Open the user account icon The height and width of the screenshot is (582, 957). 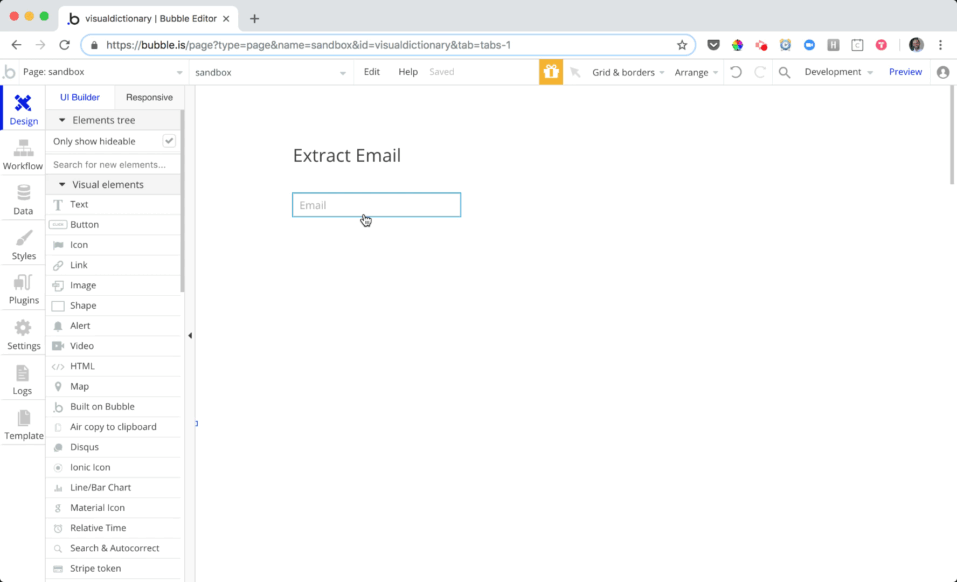[x=943, y=72]
